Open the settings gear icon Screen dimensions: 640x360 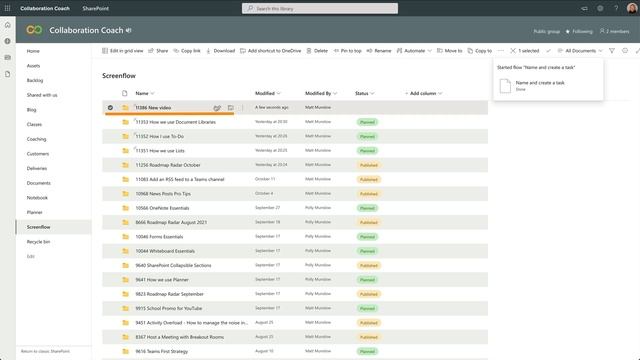pyautogui.click(x=600, y=8)
